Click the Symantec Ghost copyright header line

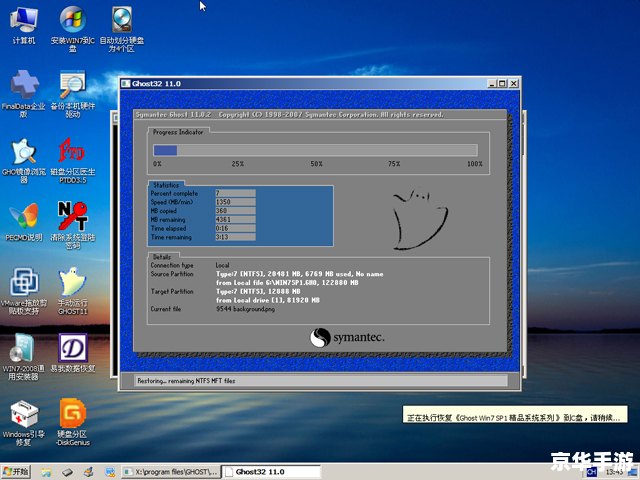coord(289,115)
